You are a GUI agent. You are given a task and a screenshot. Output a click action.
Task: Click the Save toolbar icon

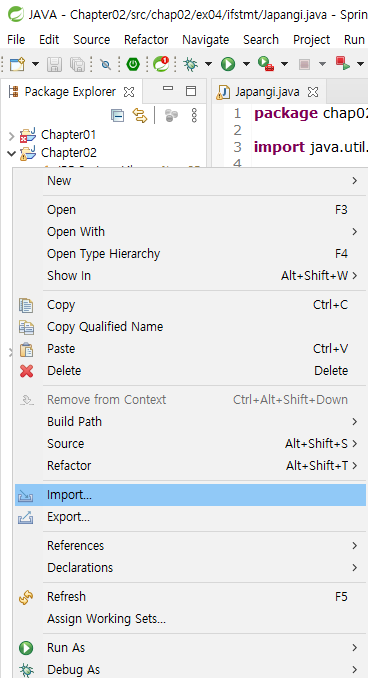pos(54,64)
